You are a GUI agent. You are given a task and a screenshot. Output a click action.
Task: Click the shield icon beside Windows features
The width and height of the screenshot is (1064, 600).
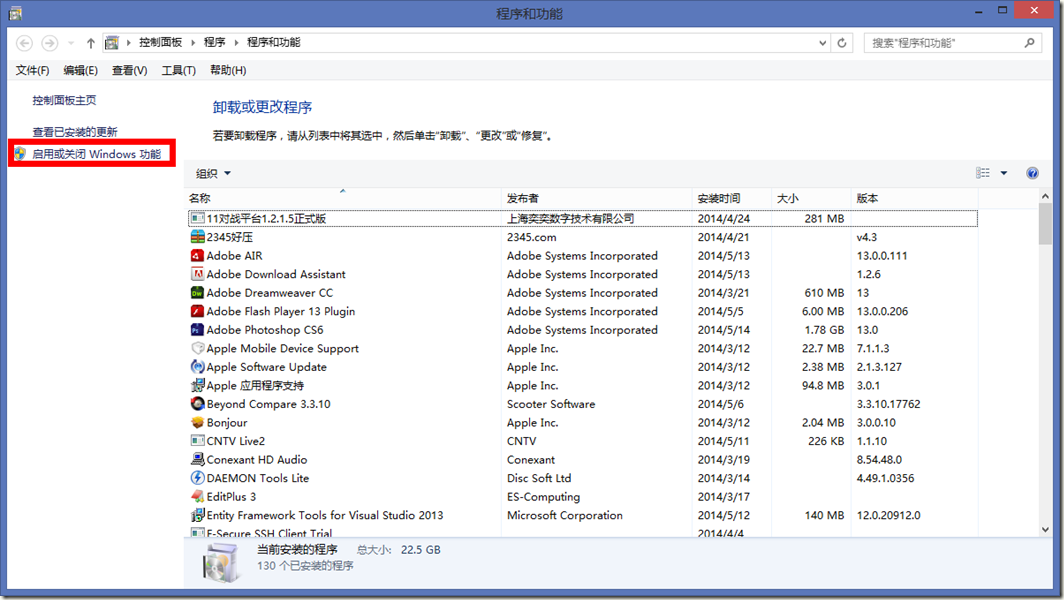(20, 154)
